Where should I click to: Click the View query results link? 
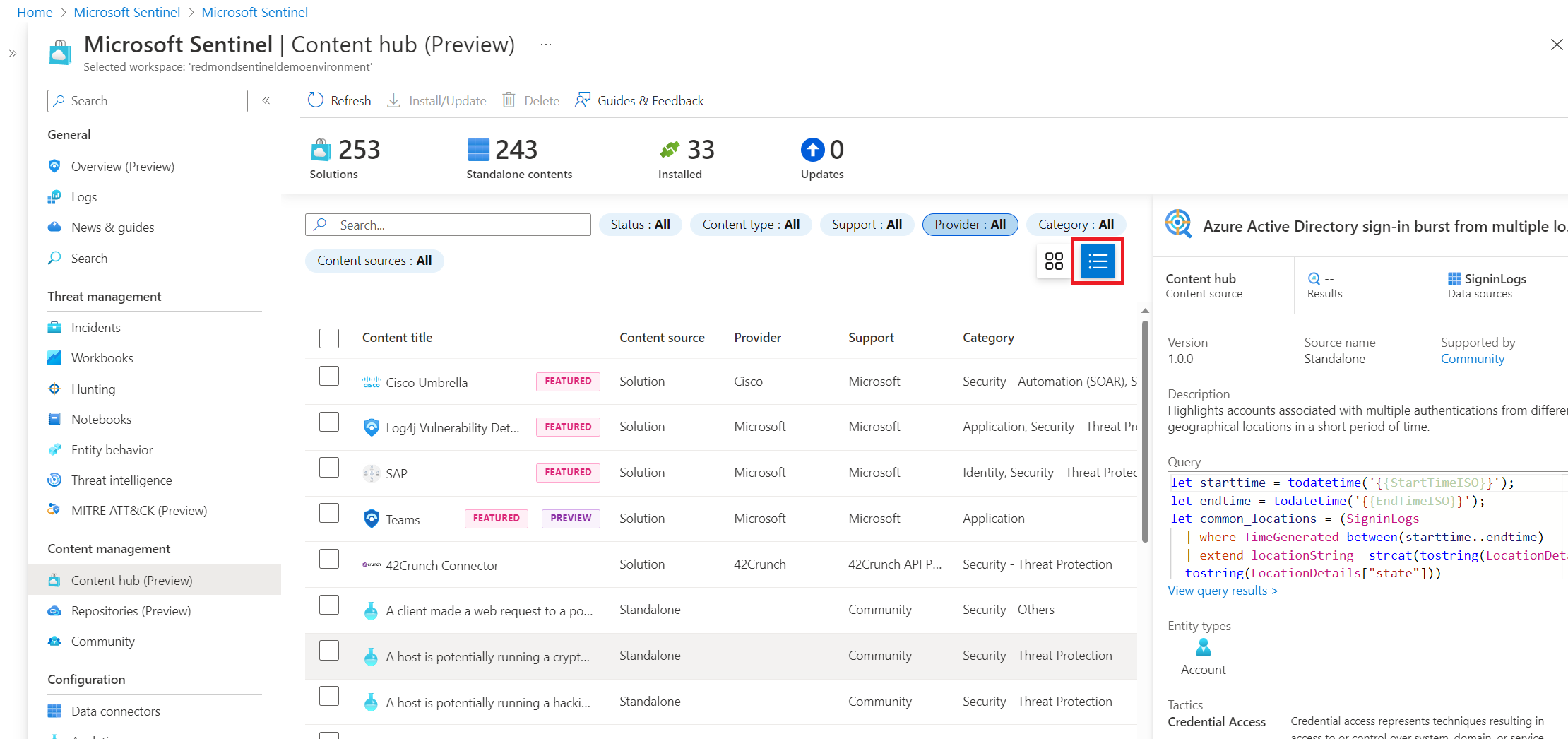click(x=1223, y=591)
